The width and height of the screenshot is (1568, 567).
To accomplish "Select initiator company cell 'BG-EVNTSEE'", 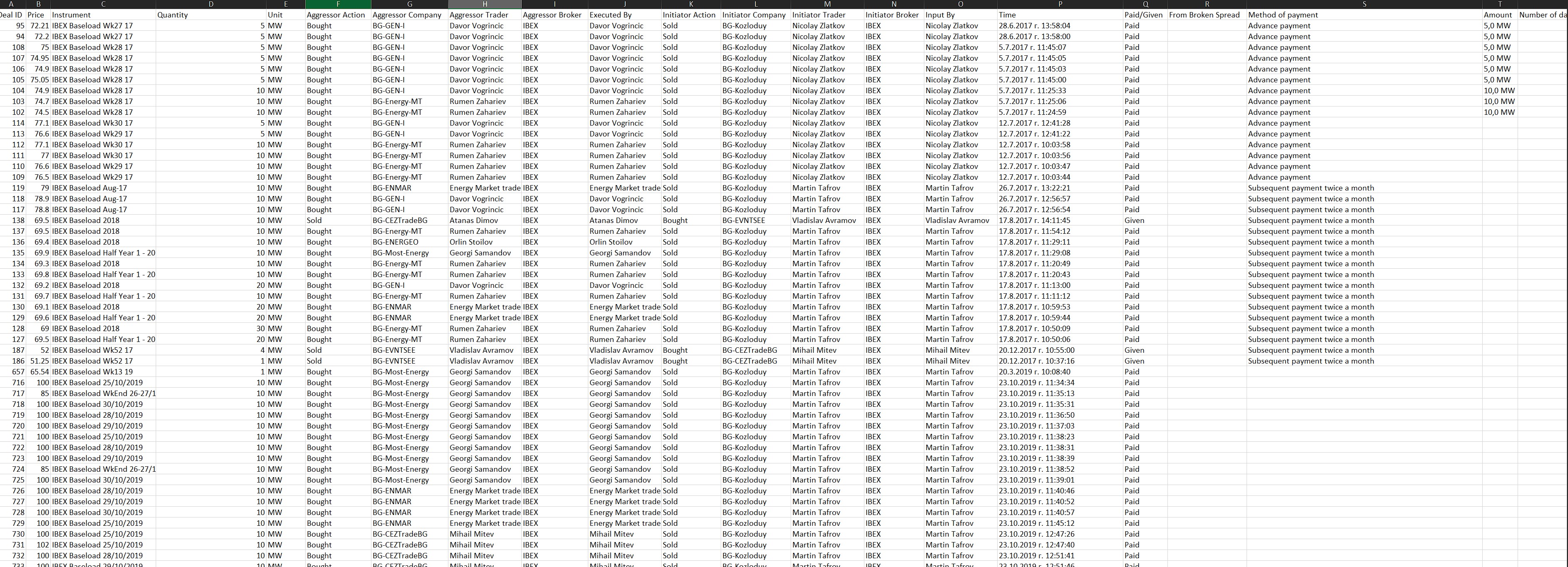I will tap(755, 220).
